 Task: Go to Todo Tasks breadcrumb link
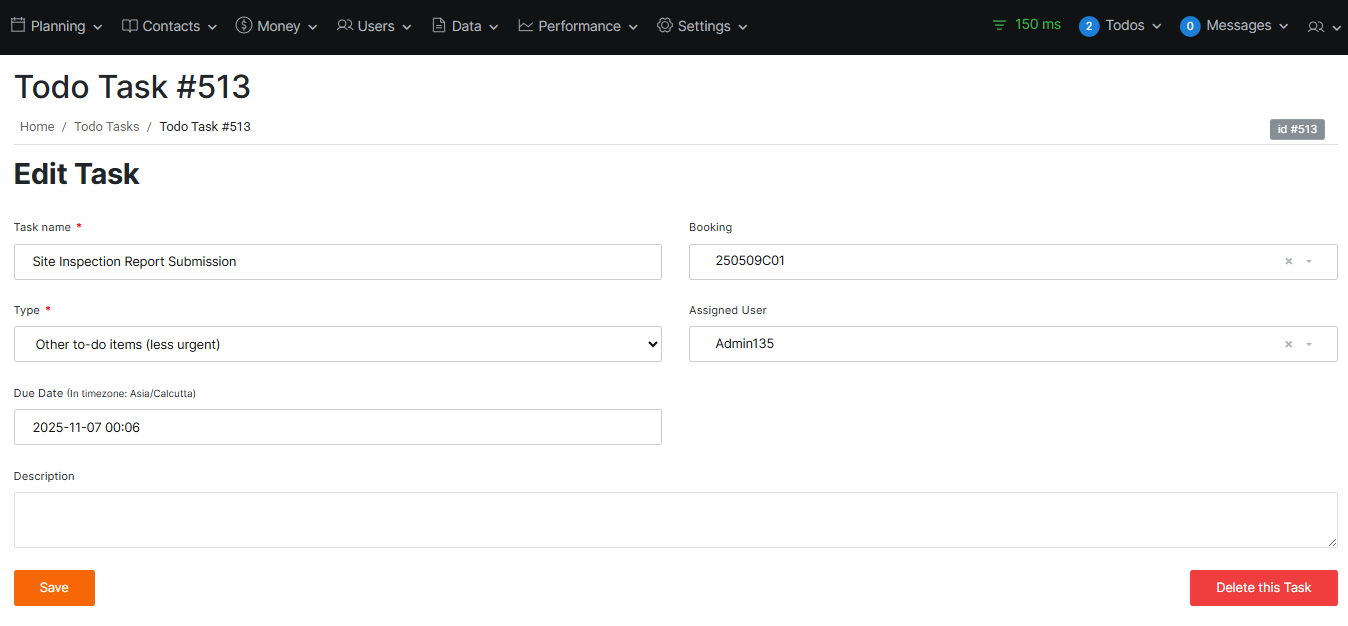pos(107,127)
